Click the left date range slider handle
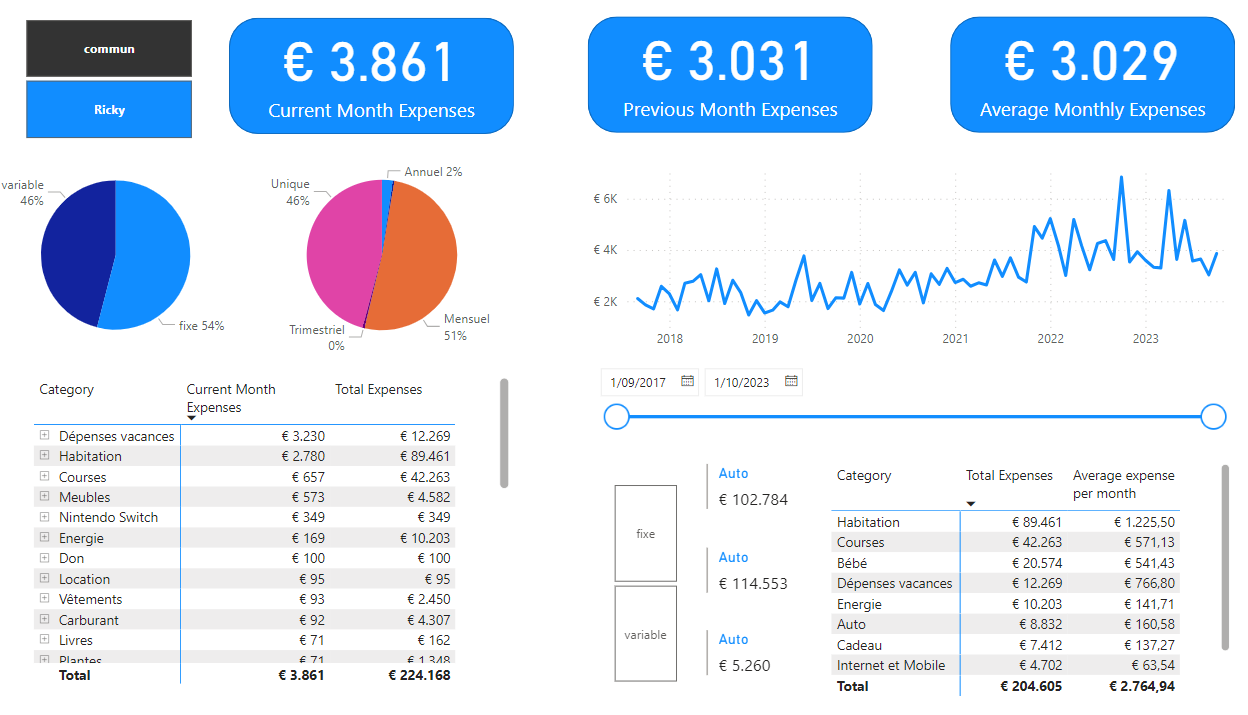Image resolution: width=1248 pixels, height=715 pixels. (616, 416)
